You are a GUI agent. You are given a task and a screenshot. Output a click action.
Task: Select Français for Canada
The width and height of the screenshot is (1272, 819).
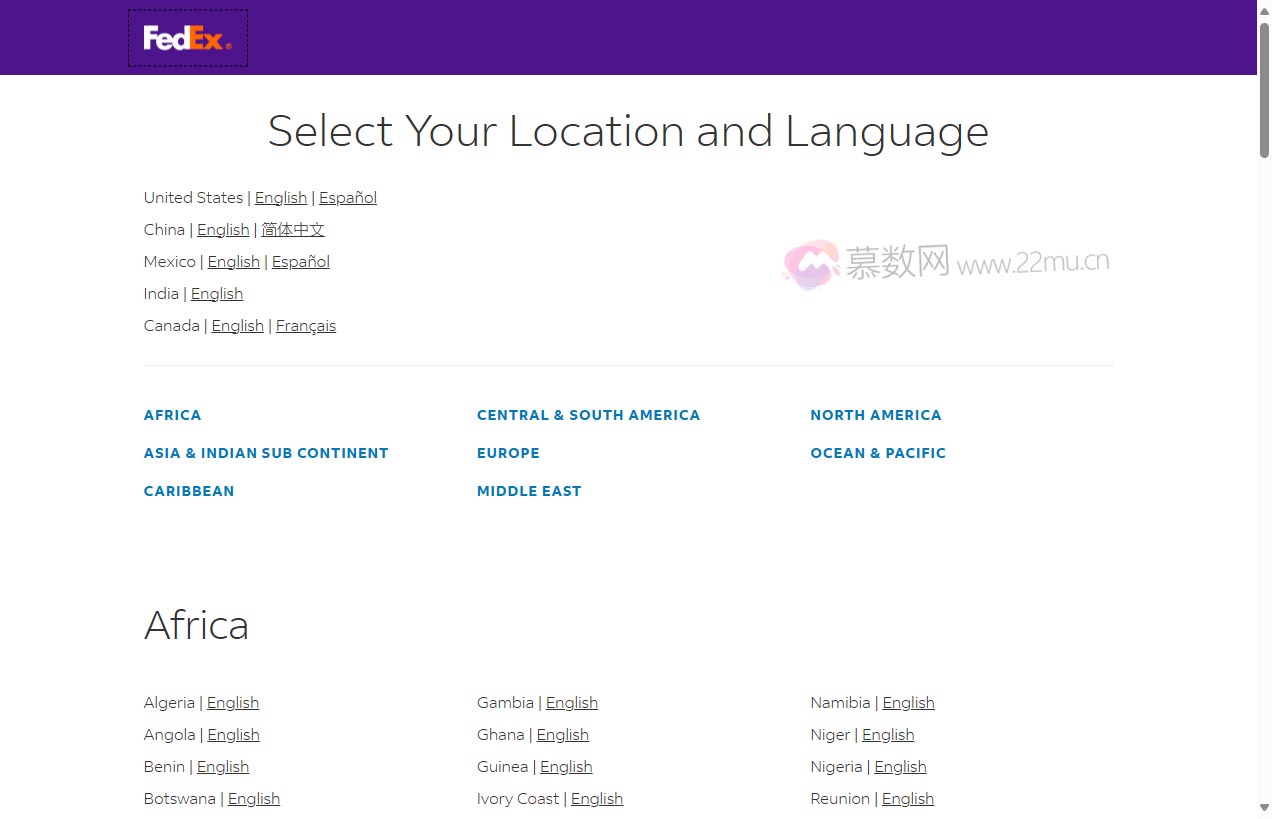pos(305,326)
